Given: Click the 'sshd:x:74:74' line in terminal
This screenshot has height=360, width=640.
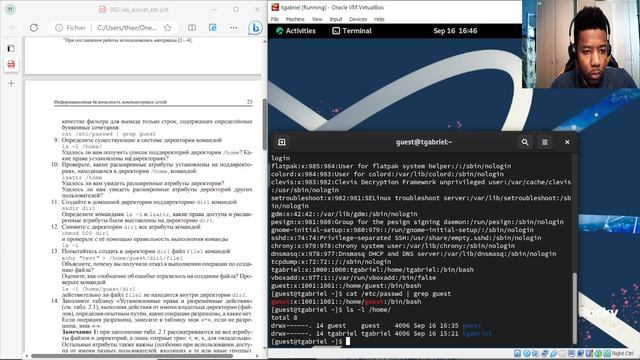Looking at the screenshot, I should click(406, 238).
